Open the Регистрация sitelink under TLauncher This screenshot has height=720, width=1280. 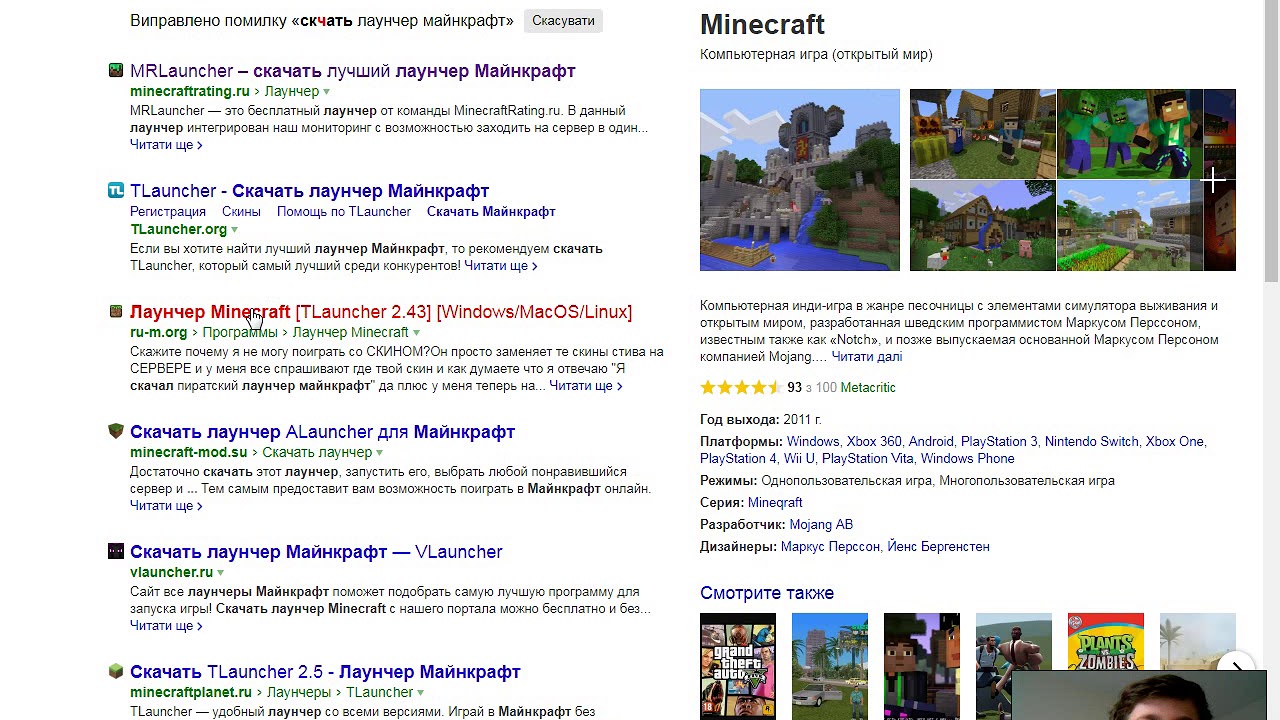point(168,212)
